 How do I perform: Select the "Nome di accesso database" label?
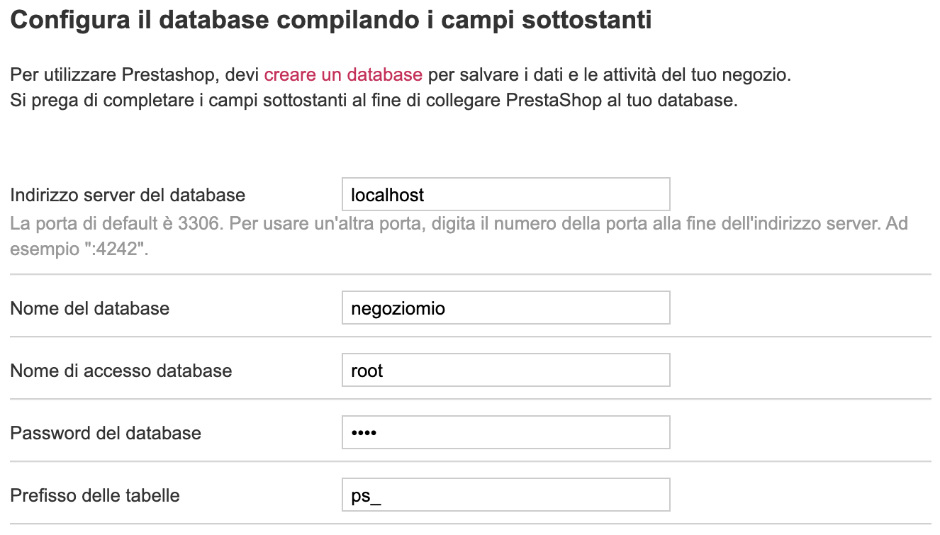121,371
